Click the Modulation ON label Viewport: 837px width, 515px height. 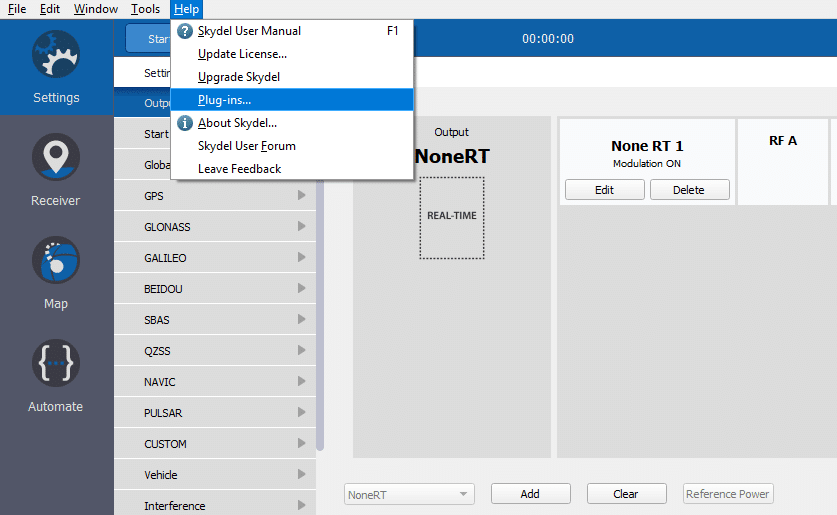[x=647, y=163]
